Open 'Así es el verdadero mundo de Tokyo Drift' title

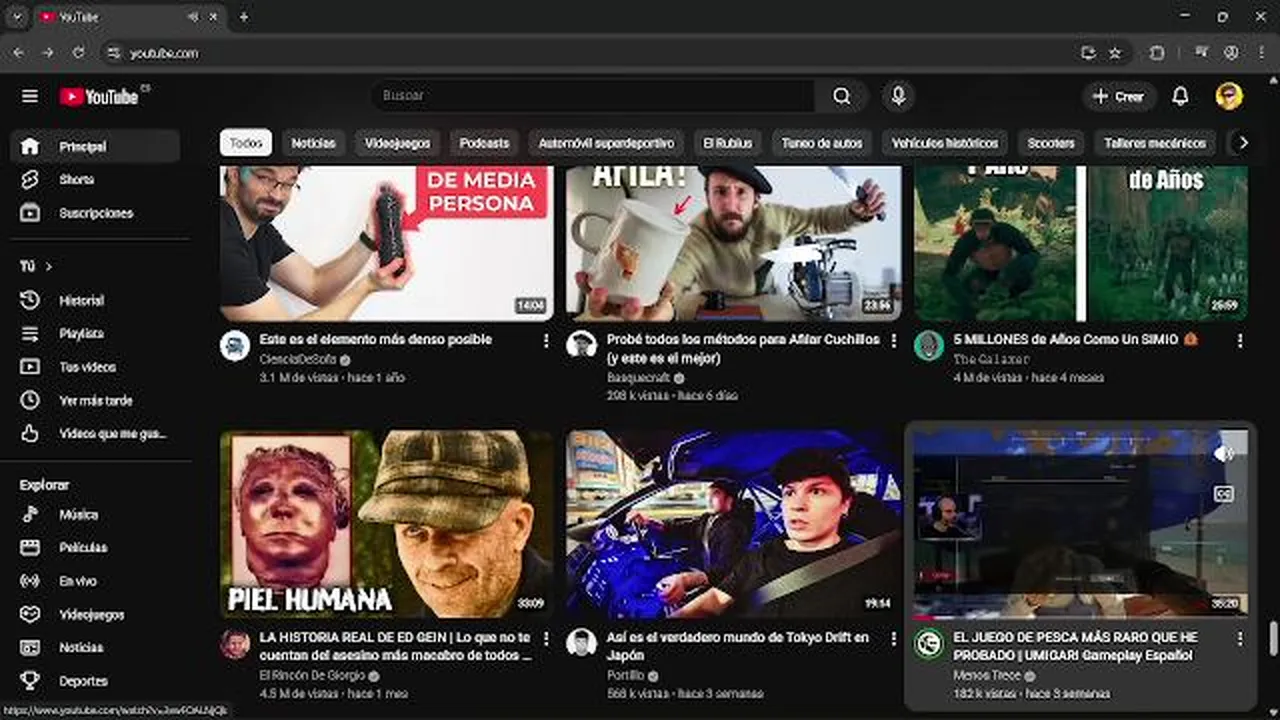(738, 646)
